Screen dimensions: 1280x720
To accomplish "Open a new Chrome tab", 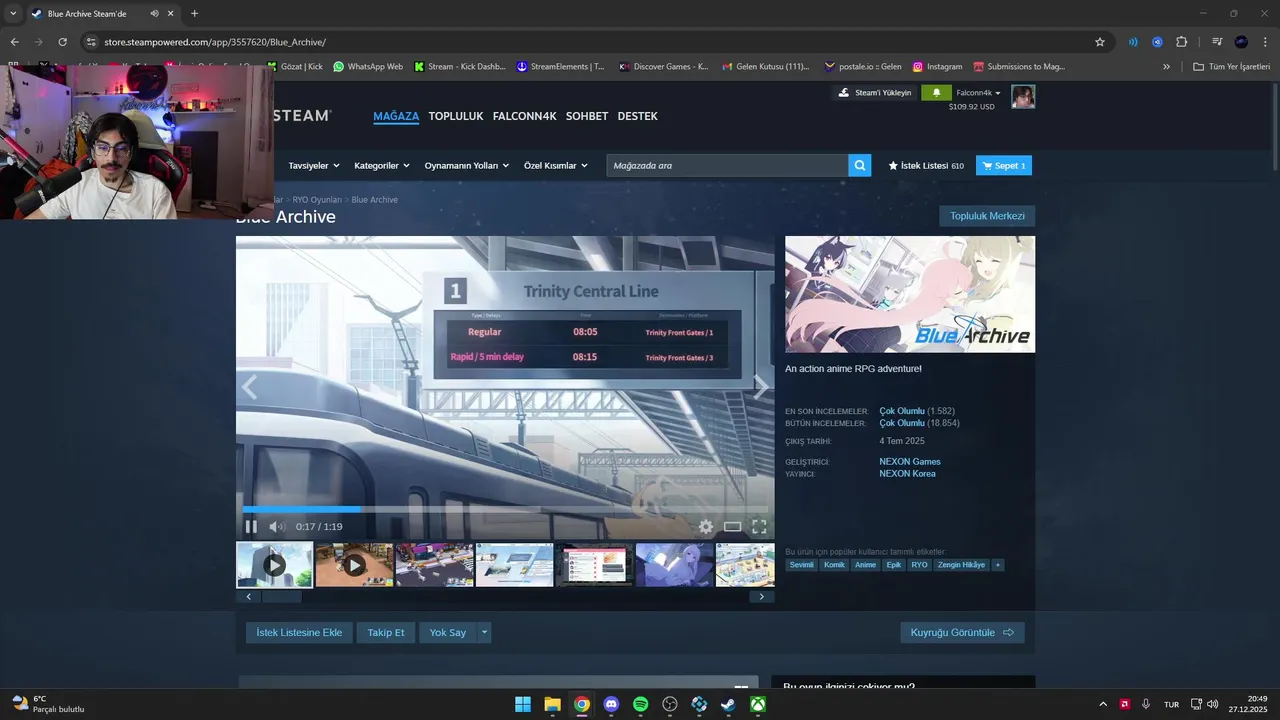I will pos(194,13).
